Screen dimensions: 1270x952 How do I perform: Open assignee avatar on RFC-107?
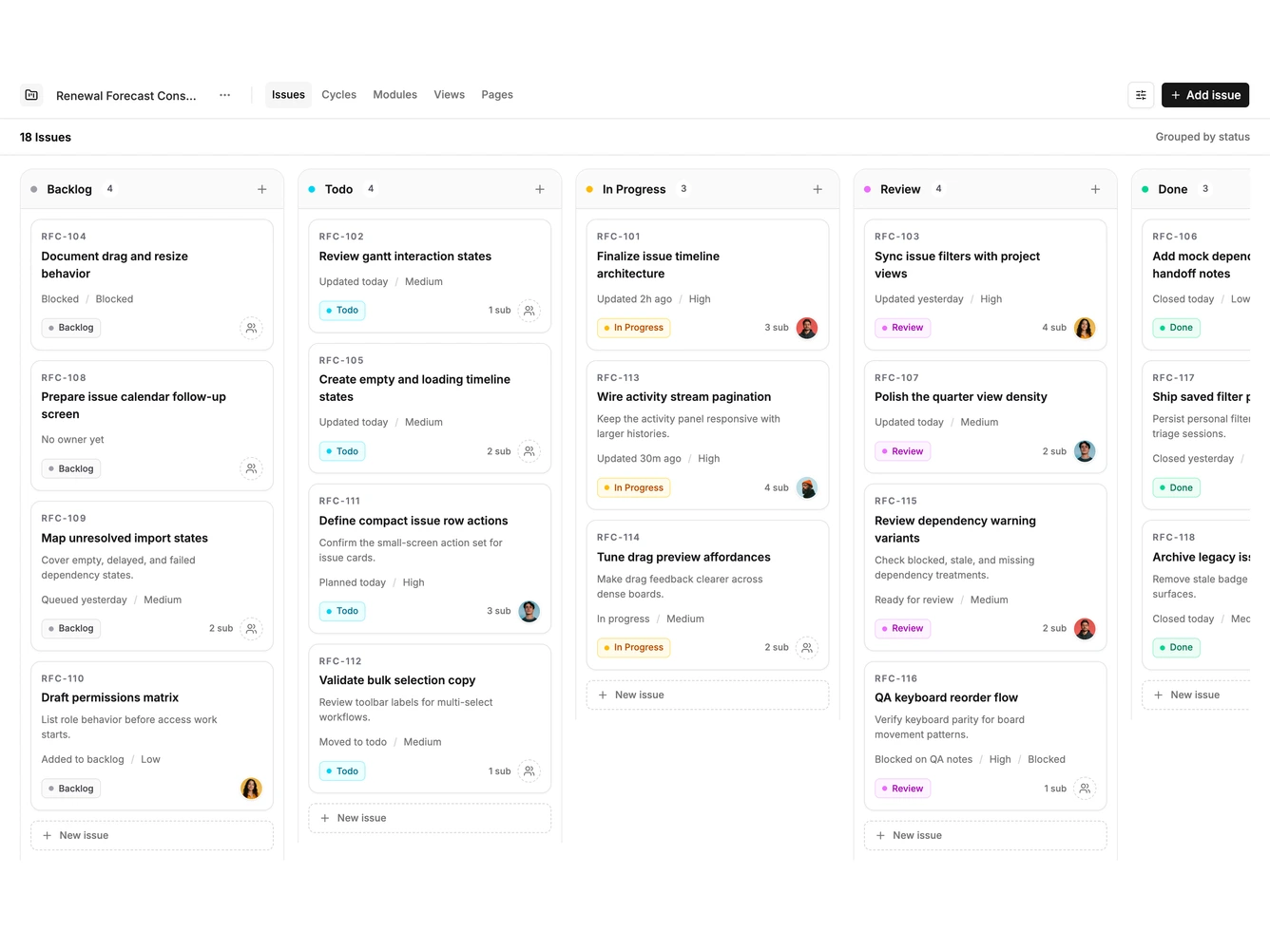pos(1085,451)
